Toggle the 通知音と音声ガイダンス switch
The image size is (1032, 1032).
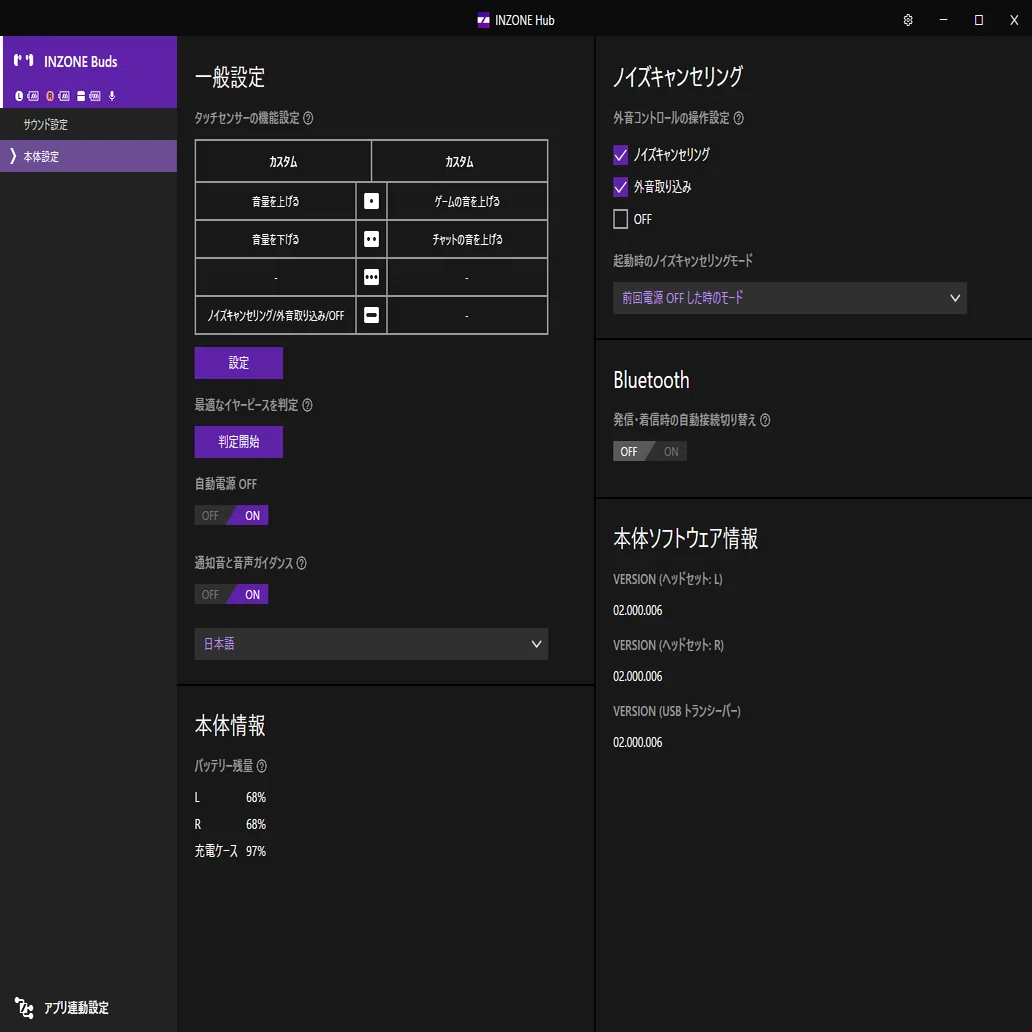[231, 594]
